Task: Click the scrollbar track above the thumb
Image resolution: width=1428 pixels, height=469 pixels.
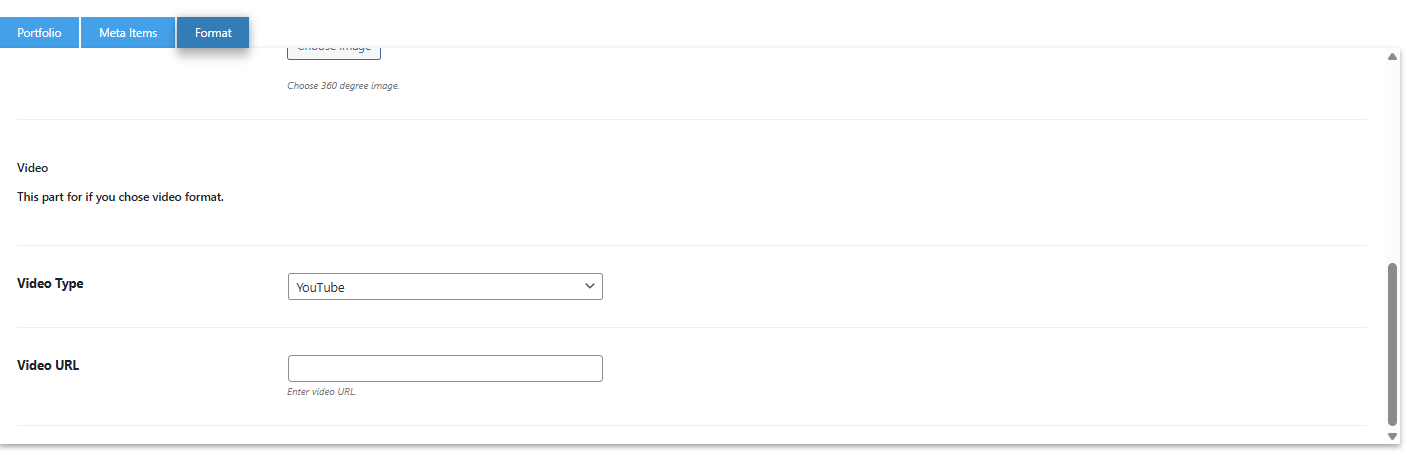Action: 1392,160
